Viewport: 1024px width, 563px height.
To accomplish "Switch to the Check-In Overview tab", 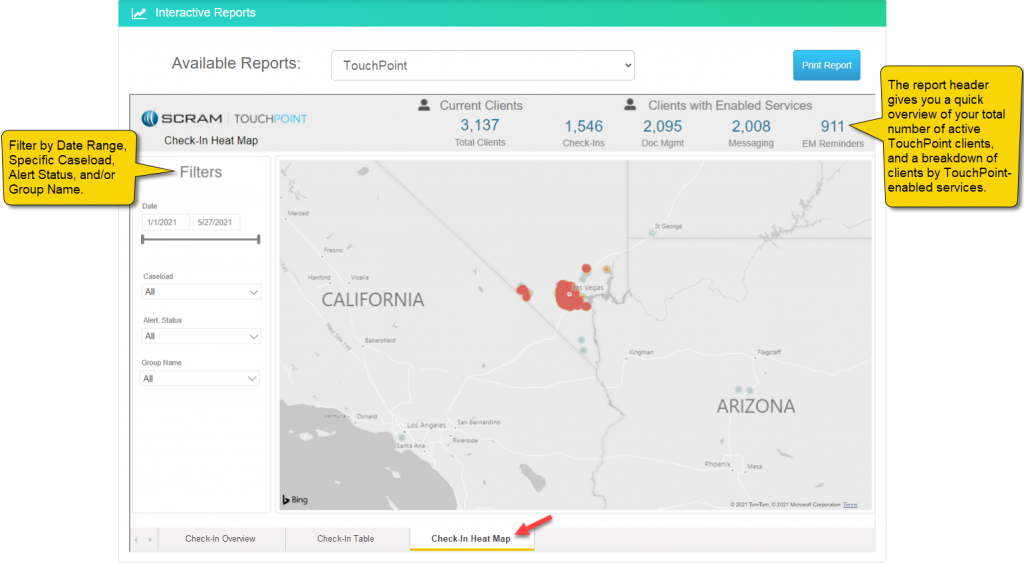I will [x=220, y=539].
